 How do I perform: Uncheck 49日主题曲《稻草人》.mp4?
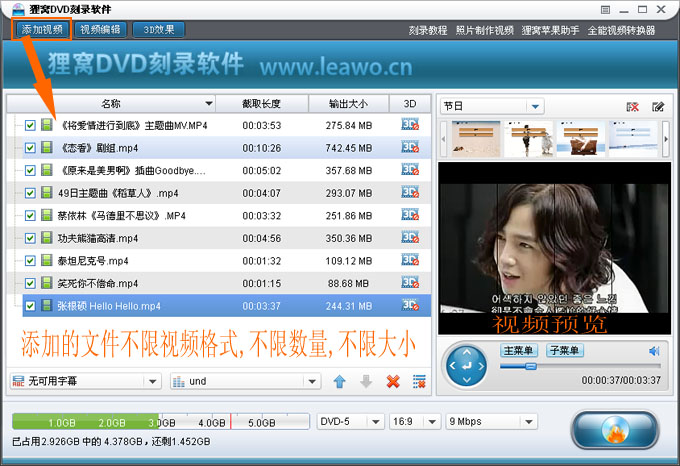tap(30, 193)
